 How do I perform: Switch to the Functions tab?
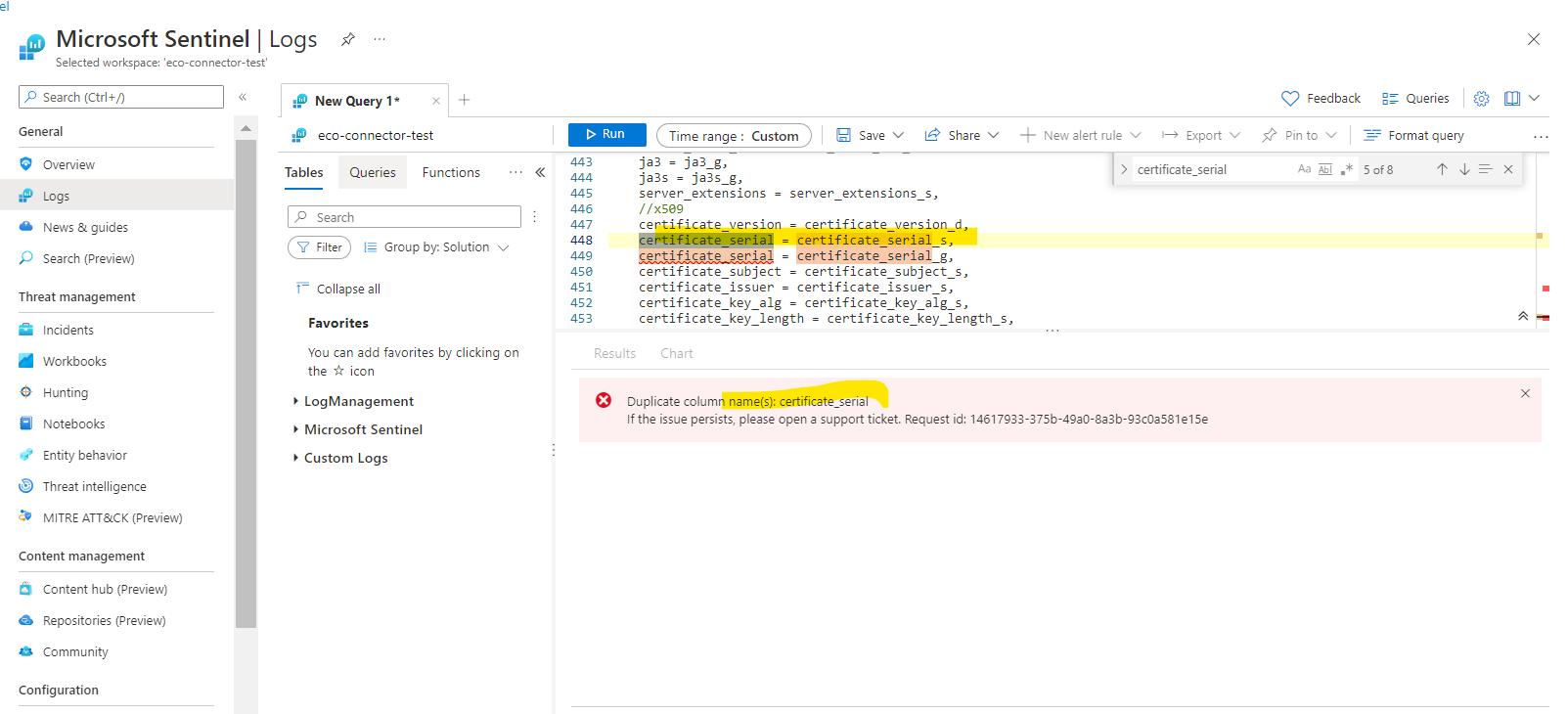pos(451,172)
